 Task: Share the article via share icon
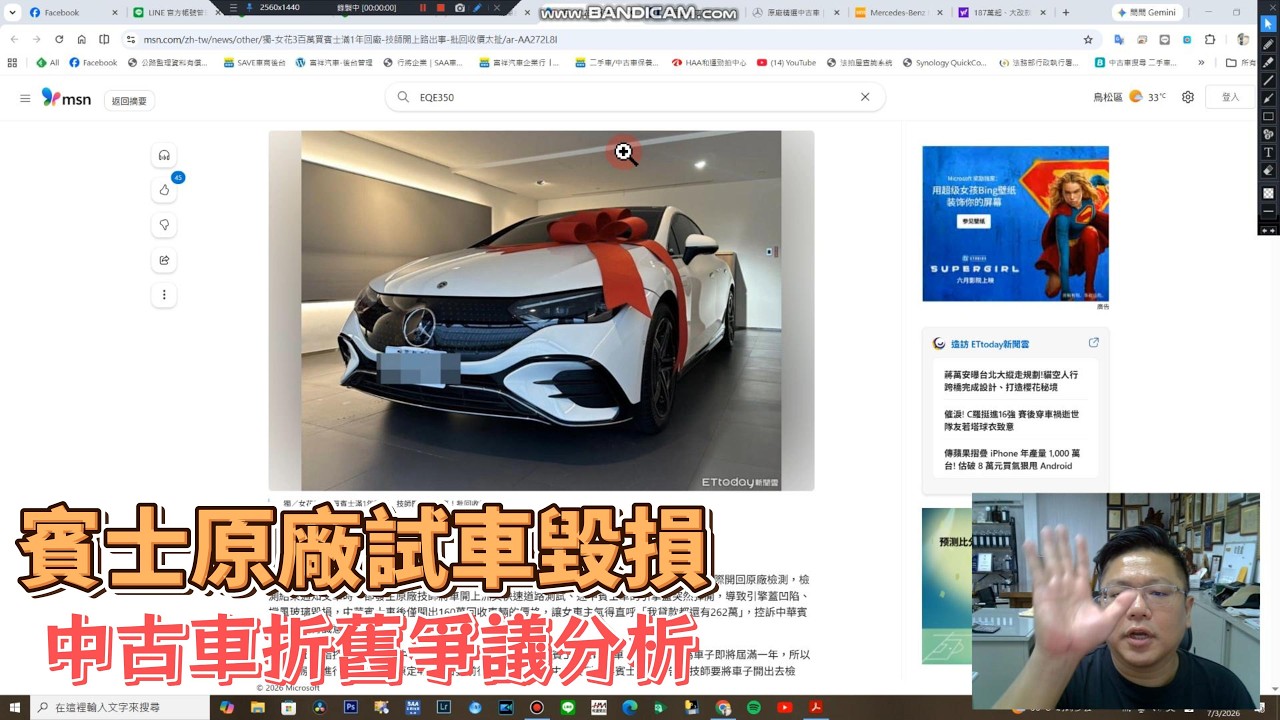[164, 260]
